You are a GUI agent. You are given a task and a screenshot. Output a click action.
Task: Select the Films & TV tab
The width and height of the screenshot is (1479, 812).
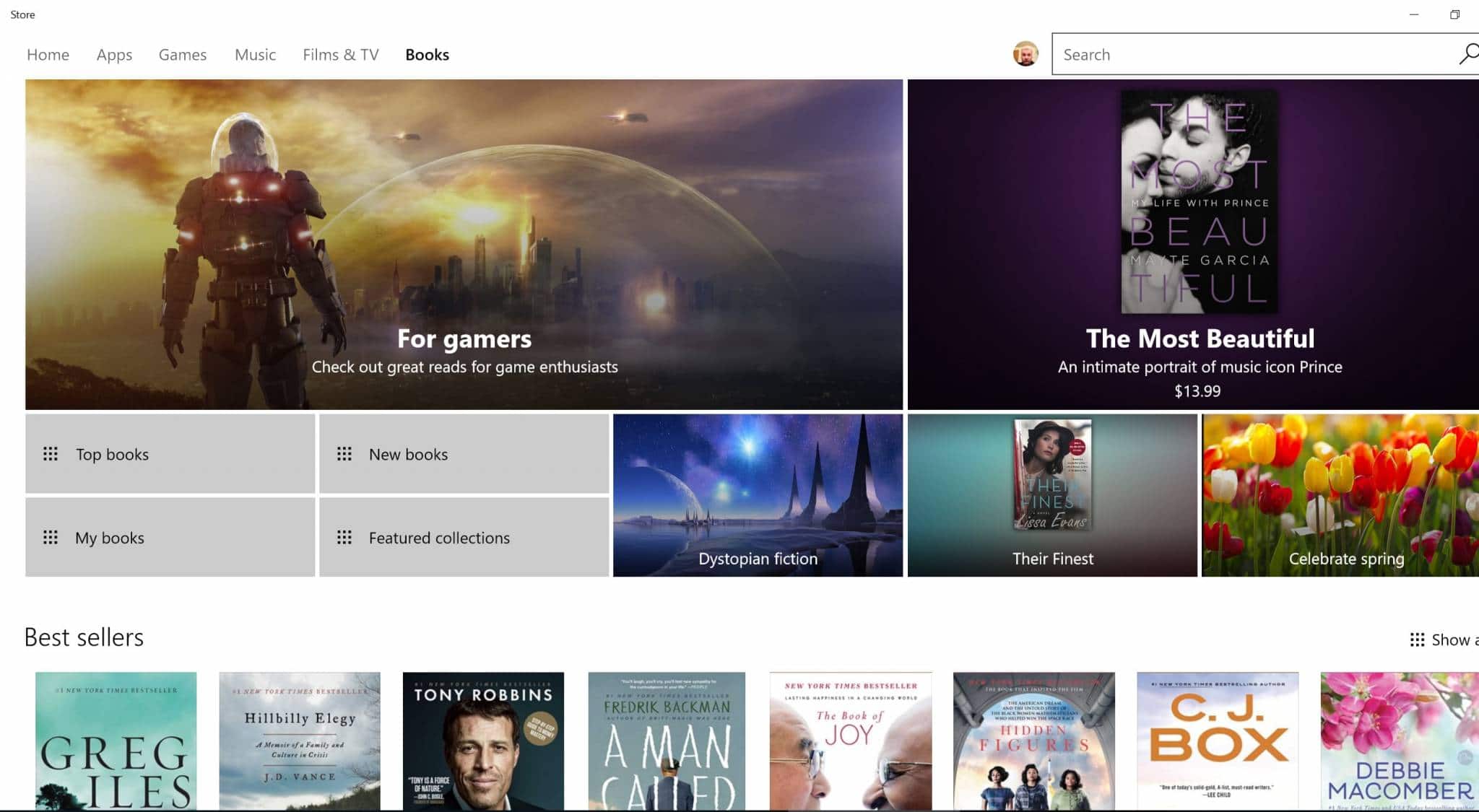[340, 55]
